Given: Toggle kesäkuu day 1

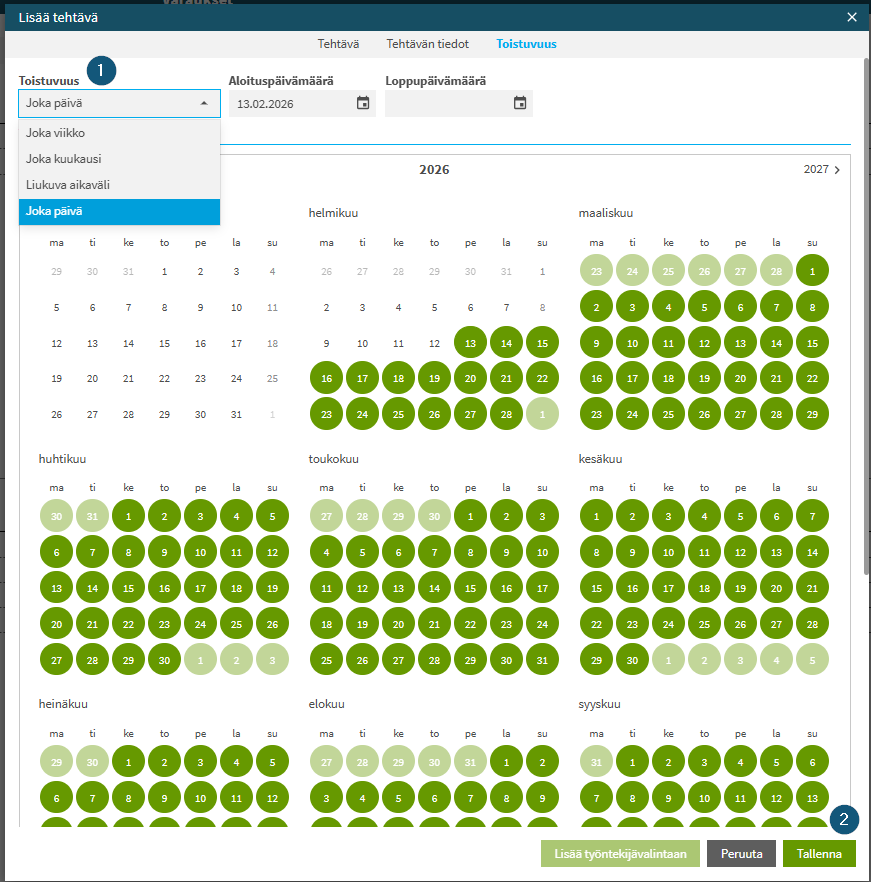Looking at the screenshot, I should [x=596, y=516].
